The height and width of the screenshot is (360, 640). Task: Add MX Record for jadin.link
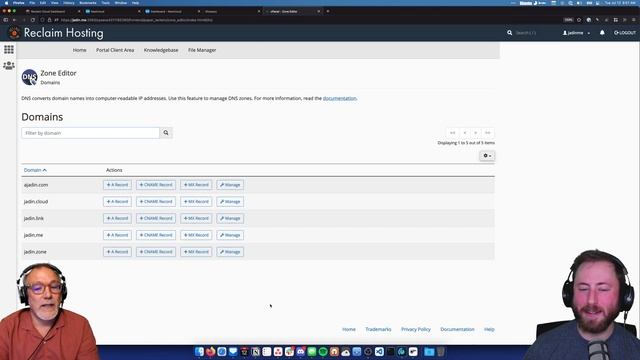tap(196, 218)
